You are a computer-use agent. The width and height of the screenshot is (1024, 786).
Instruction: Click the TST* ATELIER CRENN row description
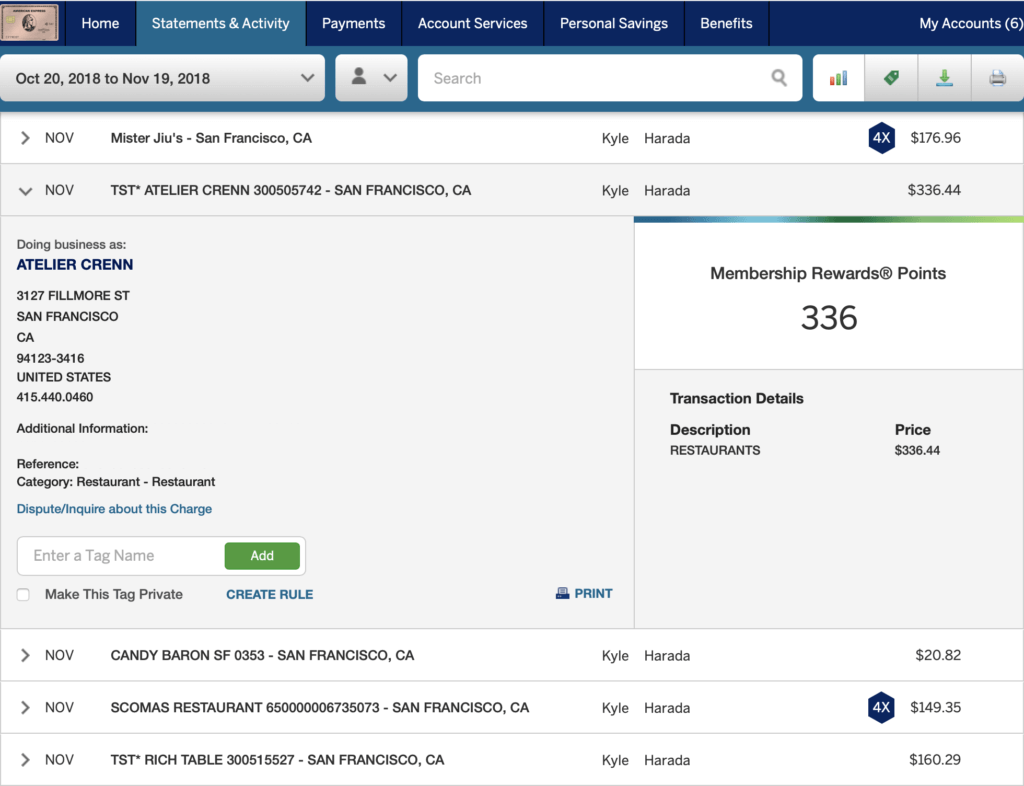291,190
